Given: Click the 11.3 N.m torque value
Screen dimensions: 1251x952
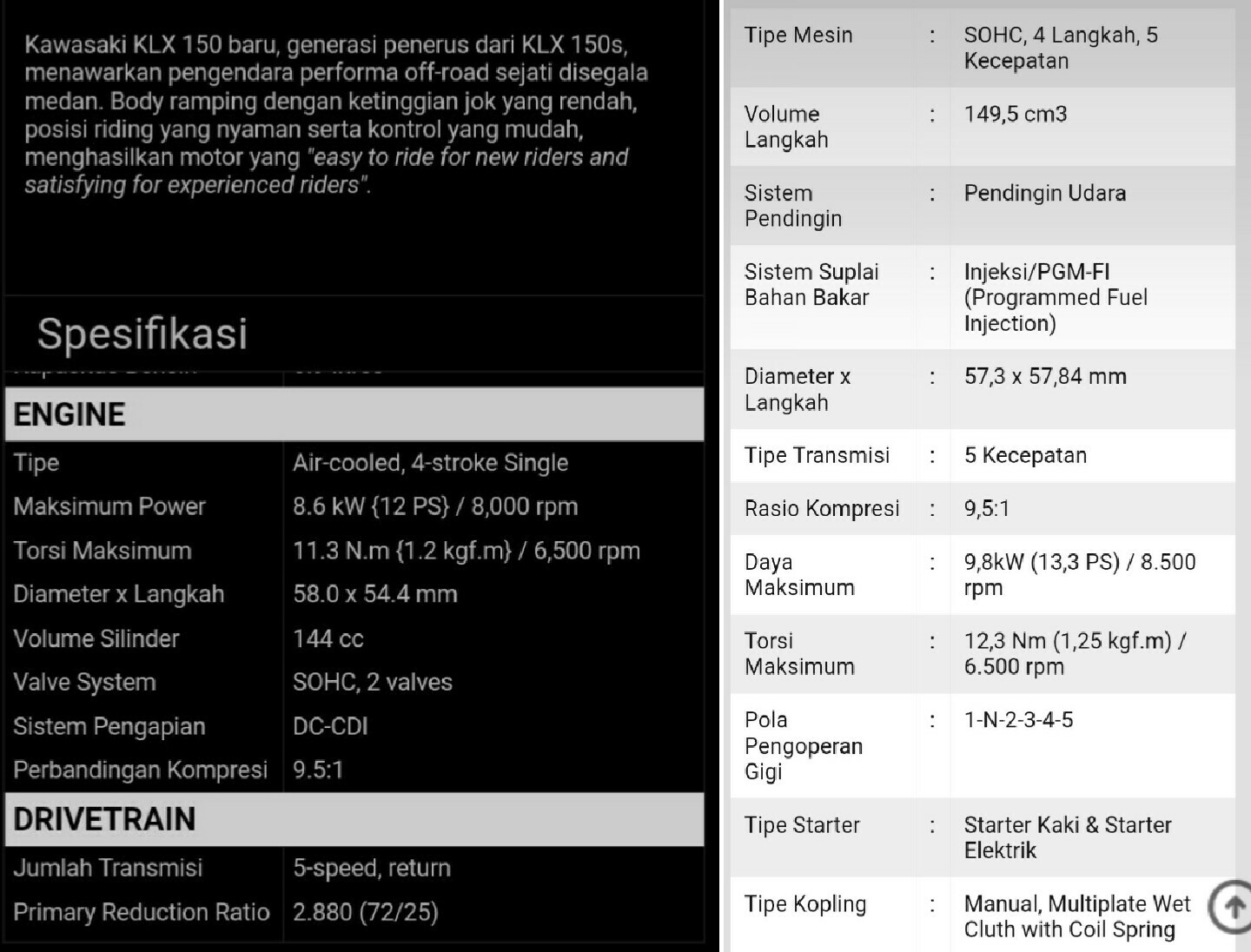Looking at the screenshot, I should [467, 551].
